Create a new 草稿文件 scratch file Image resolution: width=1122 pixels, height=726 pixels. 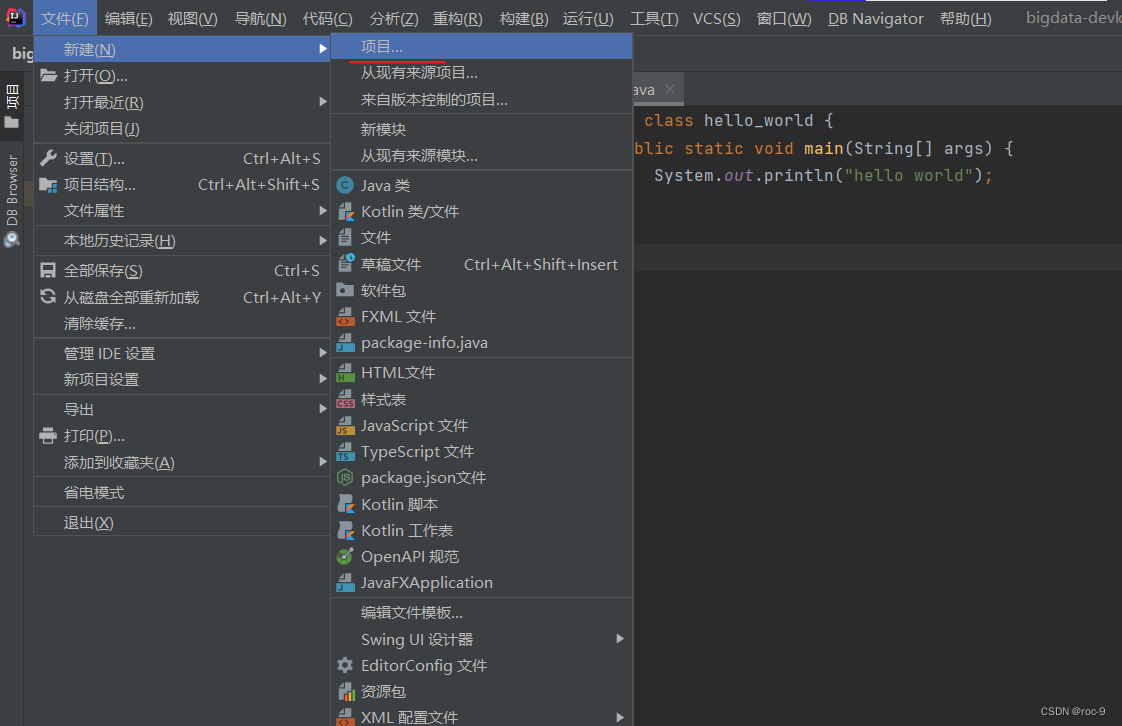[385, 263]
